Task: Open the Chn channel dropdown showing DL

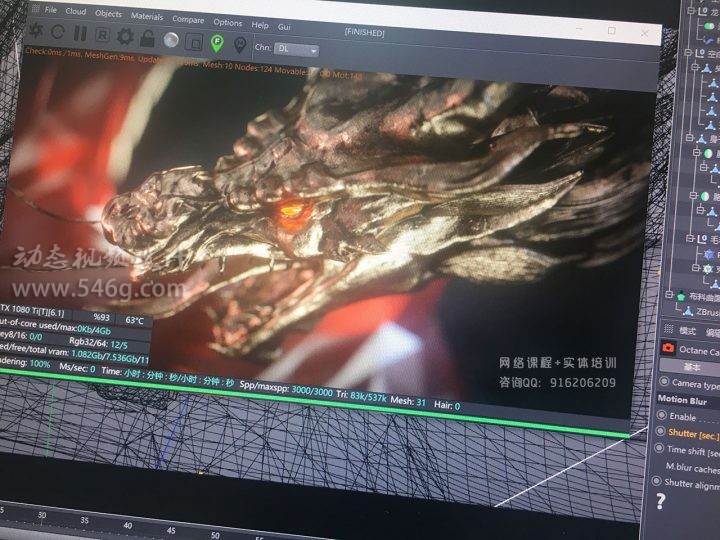Action: [x=296, y=49]
